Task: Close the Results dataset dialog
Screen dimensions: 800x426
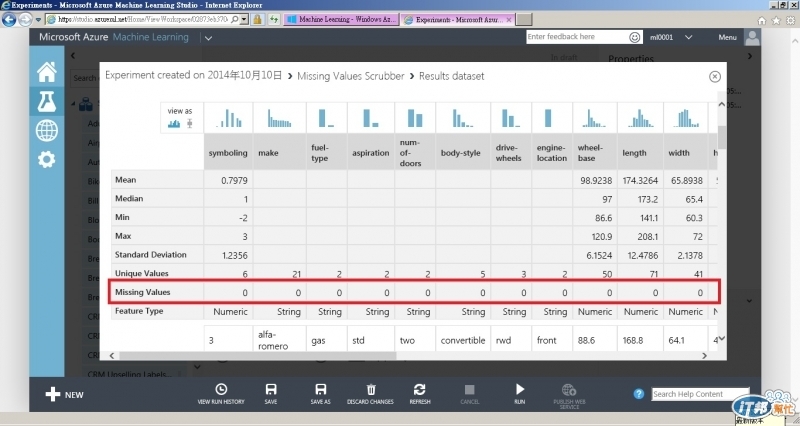Action: point(715,77)
